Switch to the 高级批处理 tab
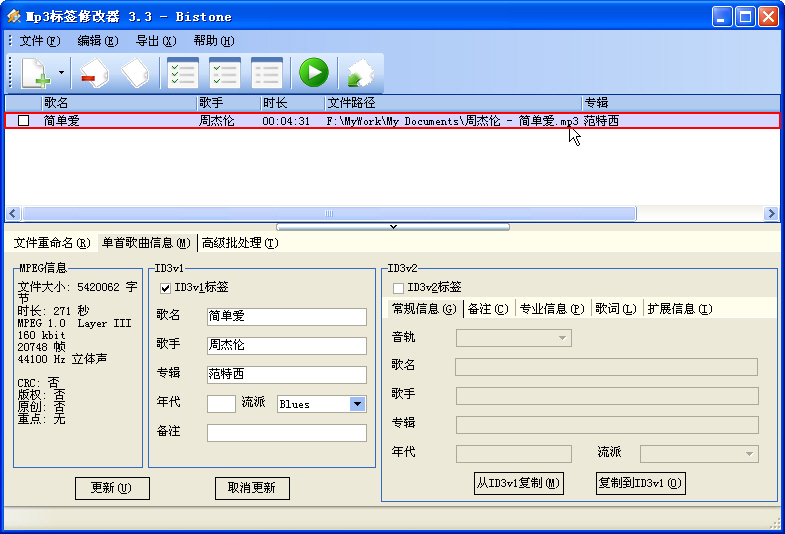Screen dimensions: 785x534 click(x=239, y=243)
